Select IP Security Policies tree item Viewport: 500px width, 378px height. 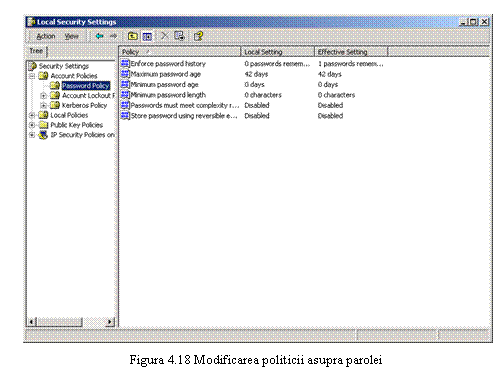click(82, 135)
